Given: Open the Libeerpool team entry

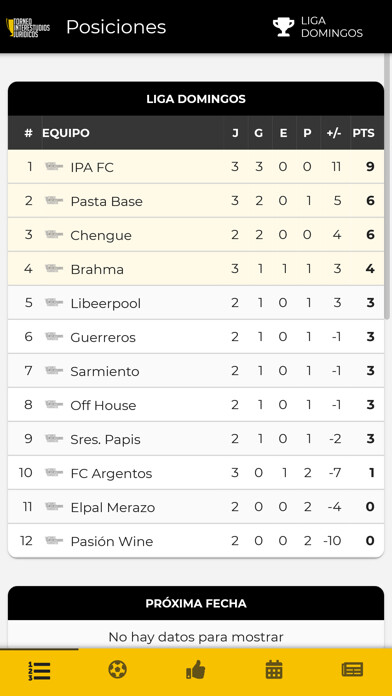Looking at the screenshot, I should [x=196, y=303].
